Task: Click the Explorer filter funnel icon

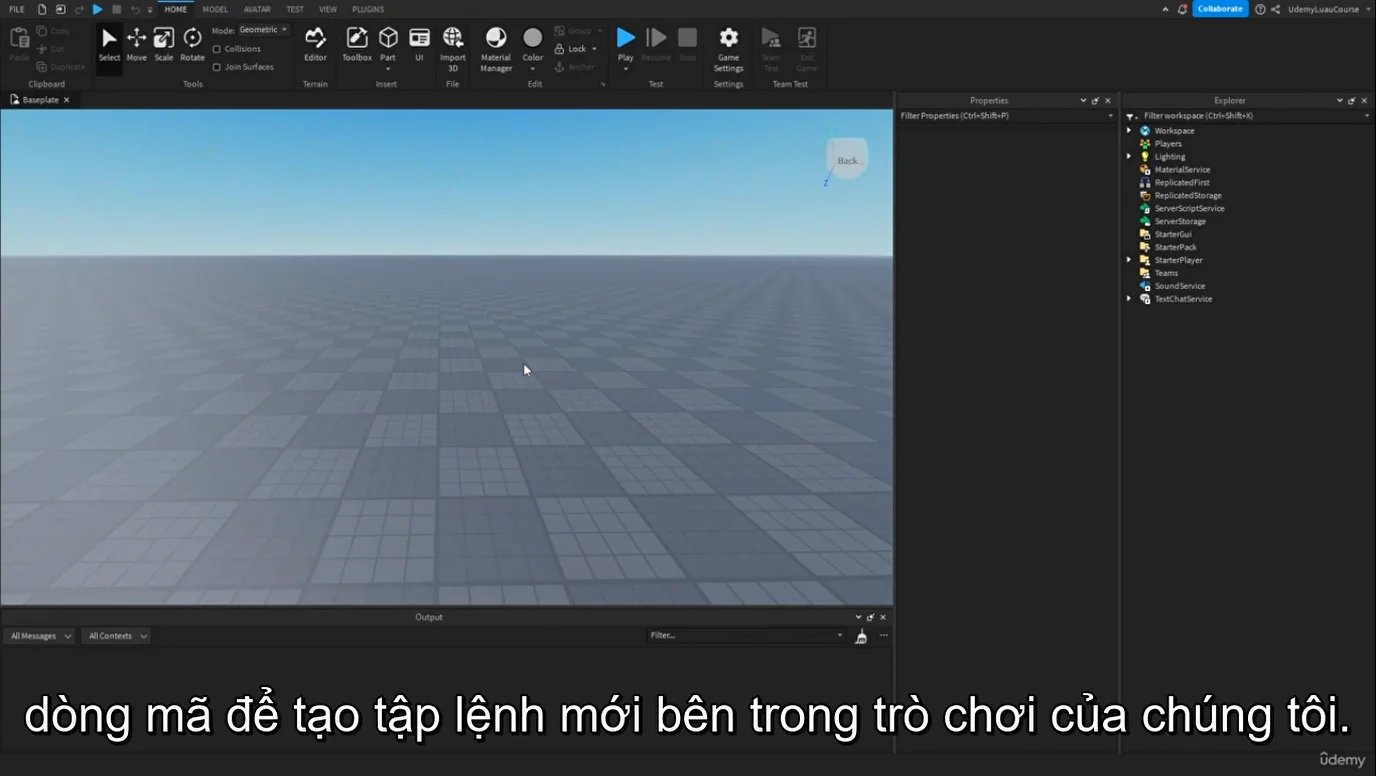Action: tap(1131, 116)
